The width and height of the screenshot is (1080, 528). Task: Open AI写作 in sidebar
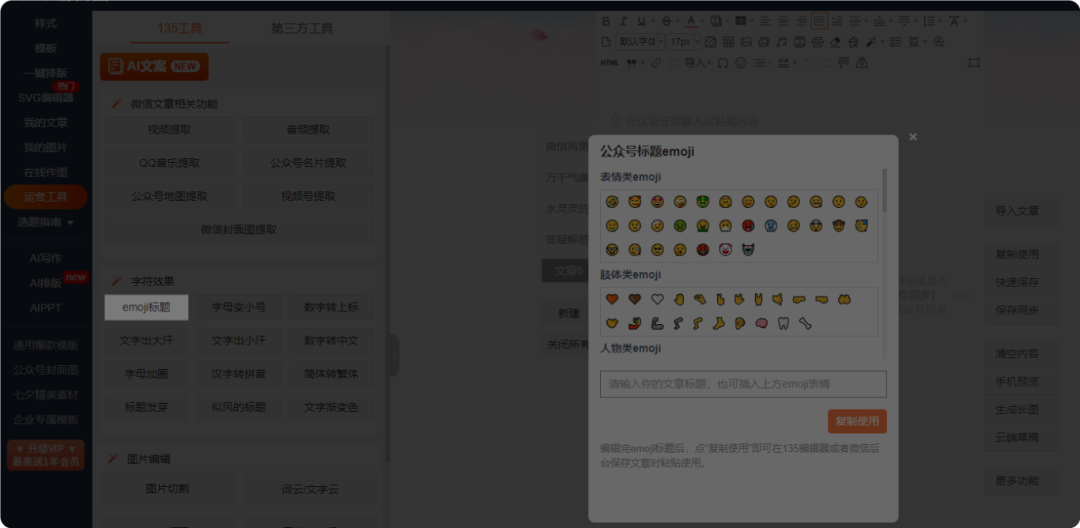(x=45, y=258)
